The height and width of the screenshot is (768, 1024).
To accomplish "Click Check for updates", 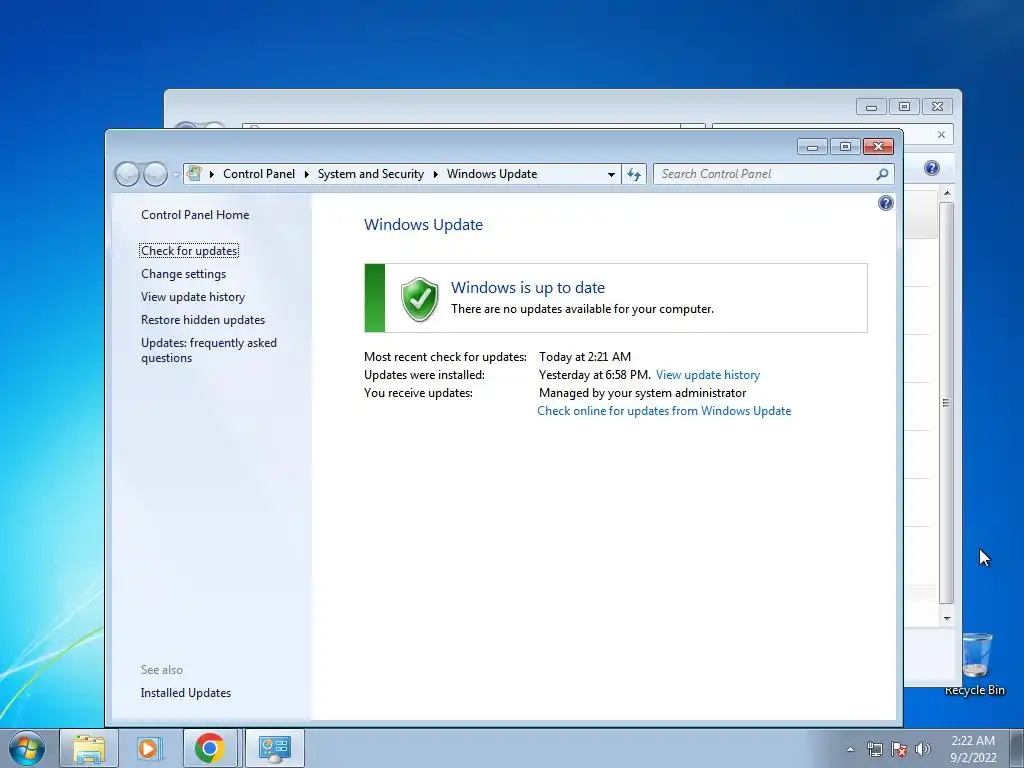I will [x=189, y=251].
